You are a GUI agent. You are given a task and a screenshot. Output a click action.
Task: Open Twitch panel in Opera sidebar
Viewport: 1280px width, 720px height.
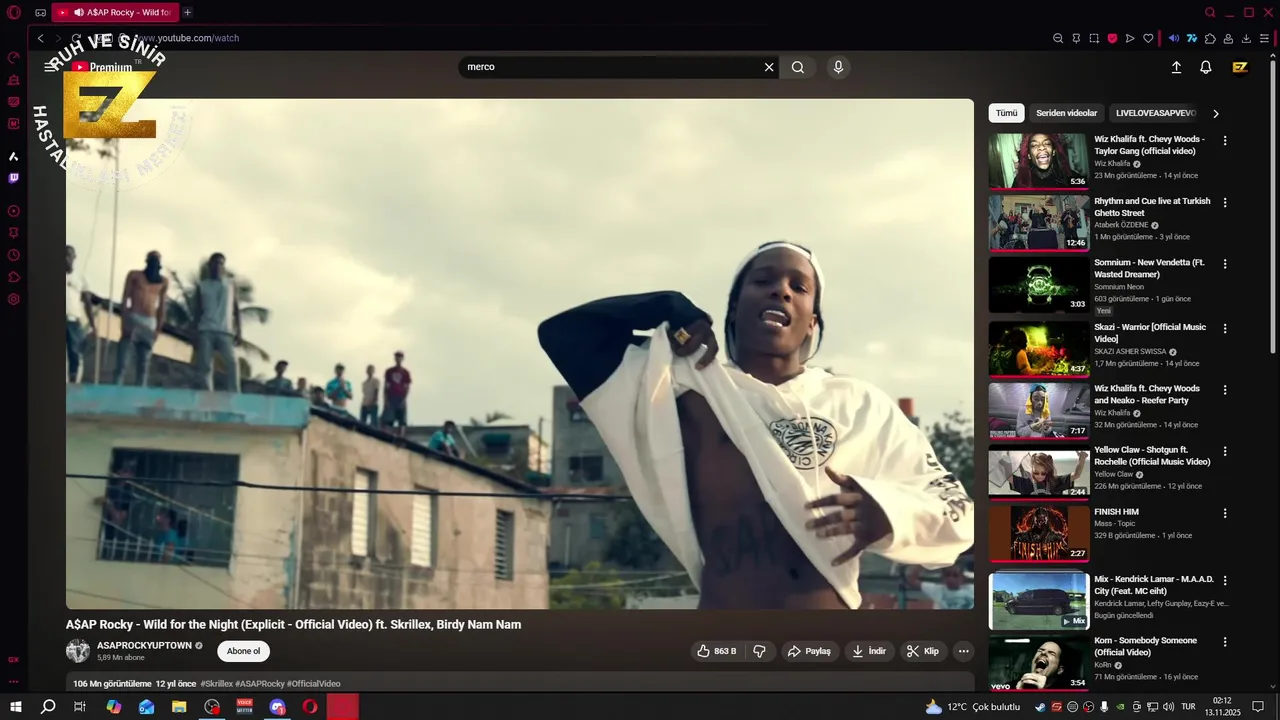pos(14,178)
